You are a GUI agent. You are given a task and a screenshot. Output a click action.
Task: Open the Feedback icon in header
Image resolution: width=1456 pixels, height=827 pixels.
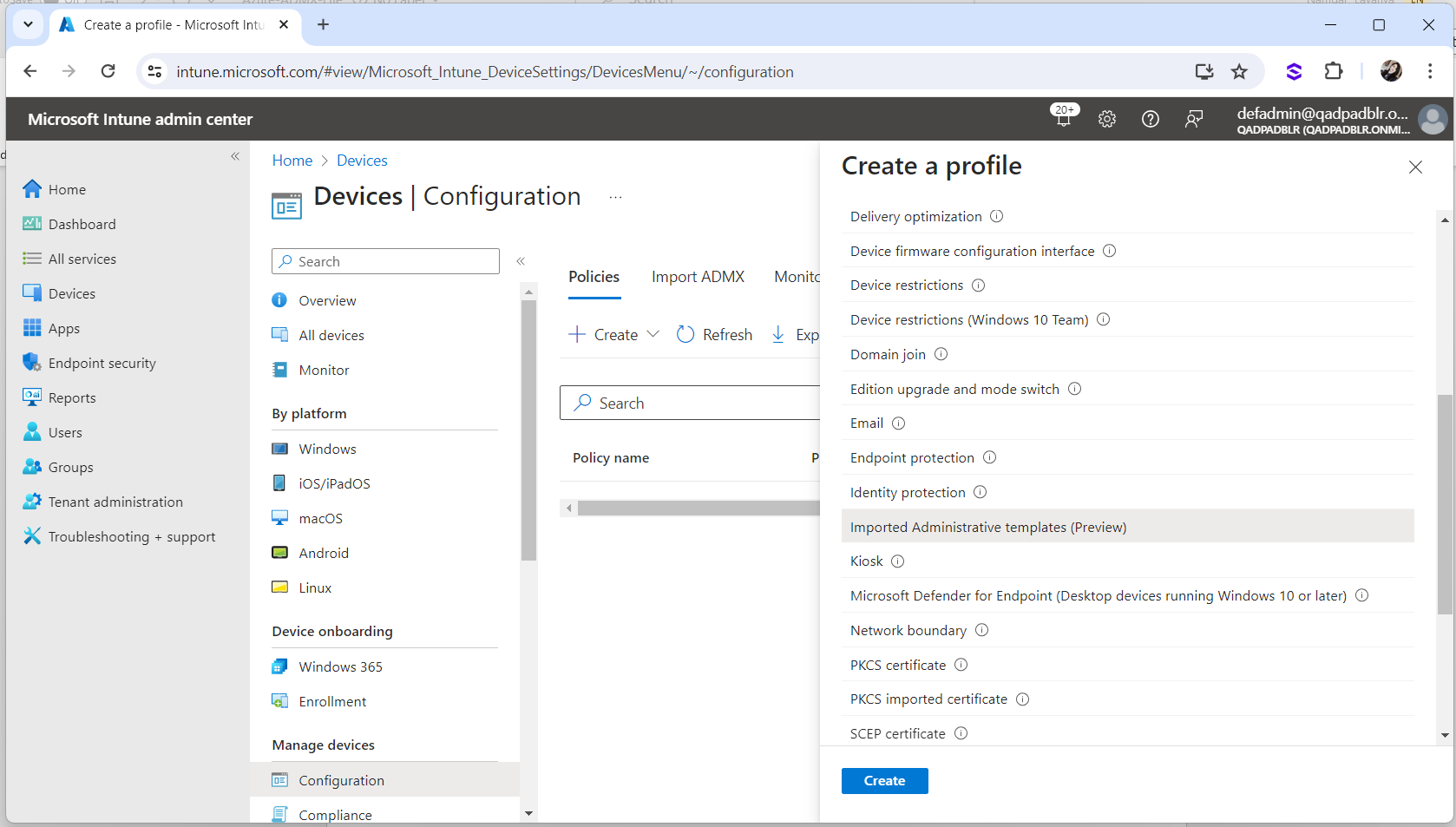click(x=1194, y=120)
